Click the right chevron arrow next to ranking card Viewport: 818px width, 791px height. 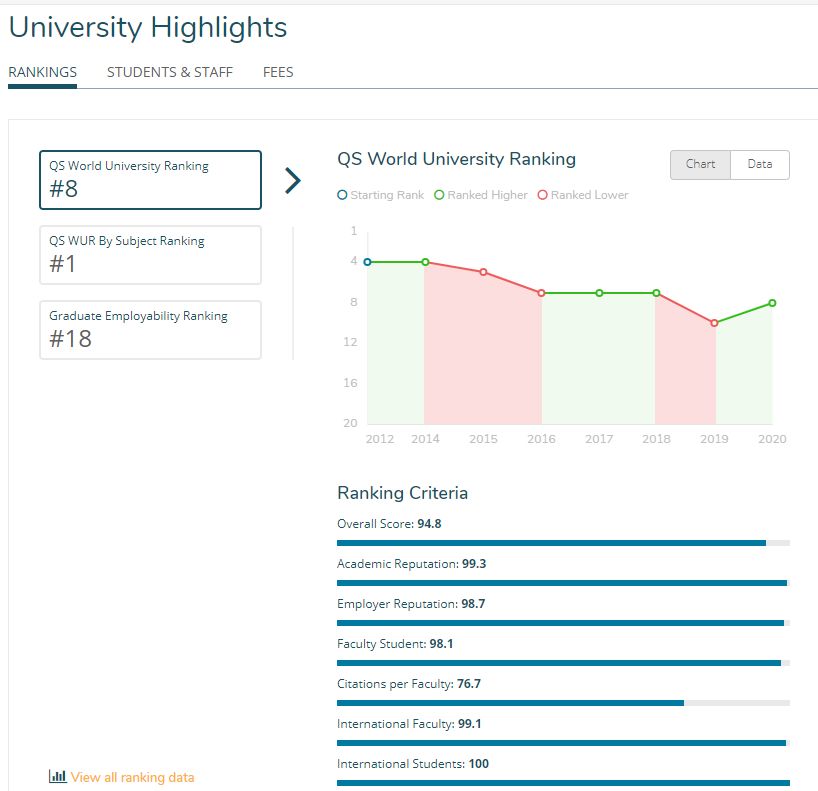(x=293, y=181)
